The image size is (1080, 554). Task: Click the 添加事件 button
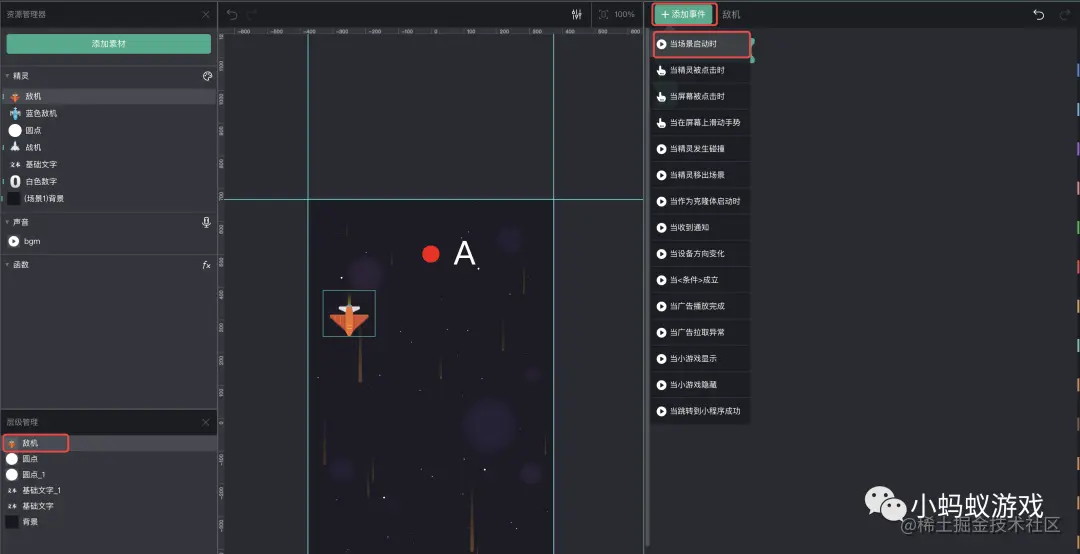[684, 14]
